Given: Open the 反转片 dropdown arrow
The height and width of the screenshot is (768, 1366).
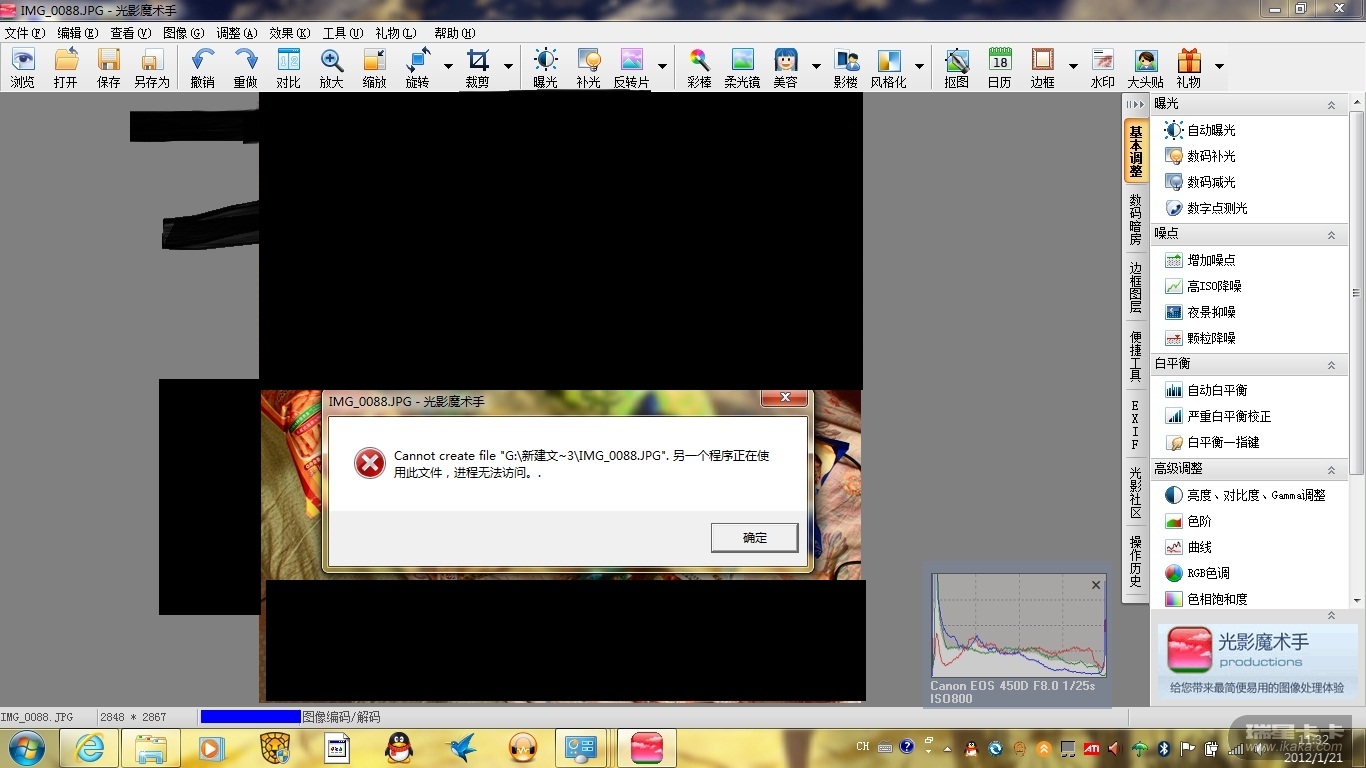Looking at the screenshot, I should click(x=662, y=67).
